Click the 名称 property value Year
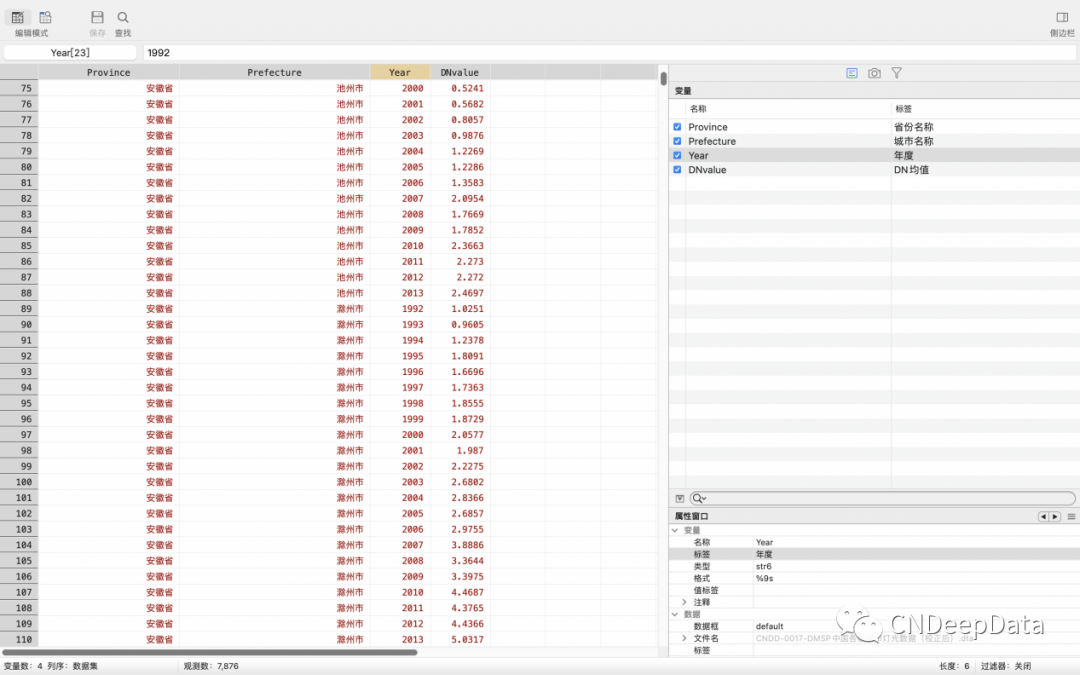Viewport: 1080px width, 675px height. point(764,542)
